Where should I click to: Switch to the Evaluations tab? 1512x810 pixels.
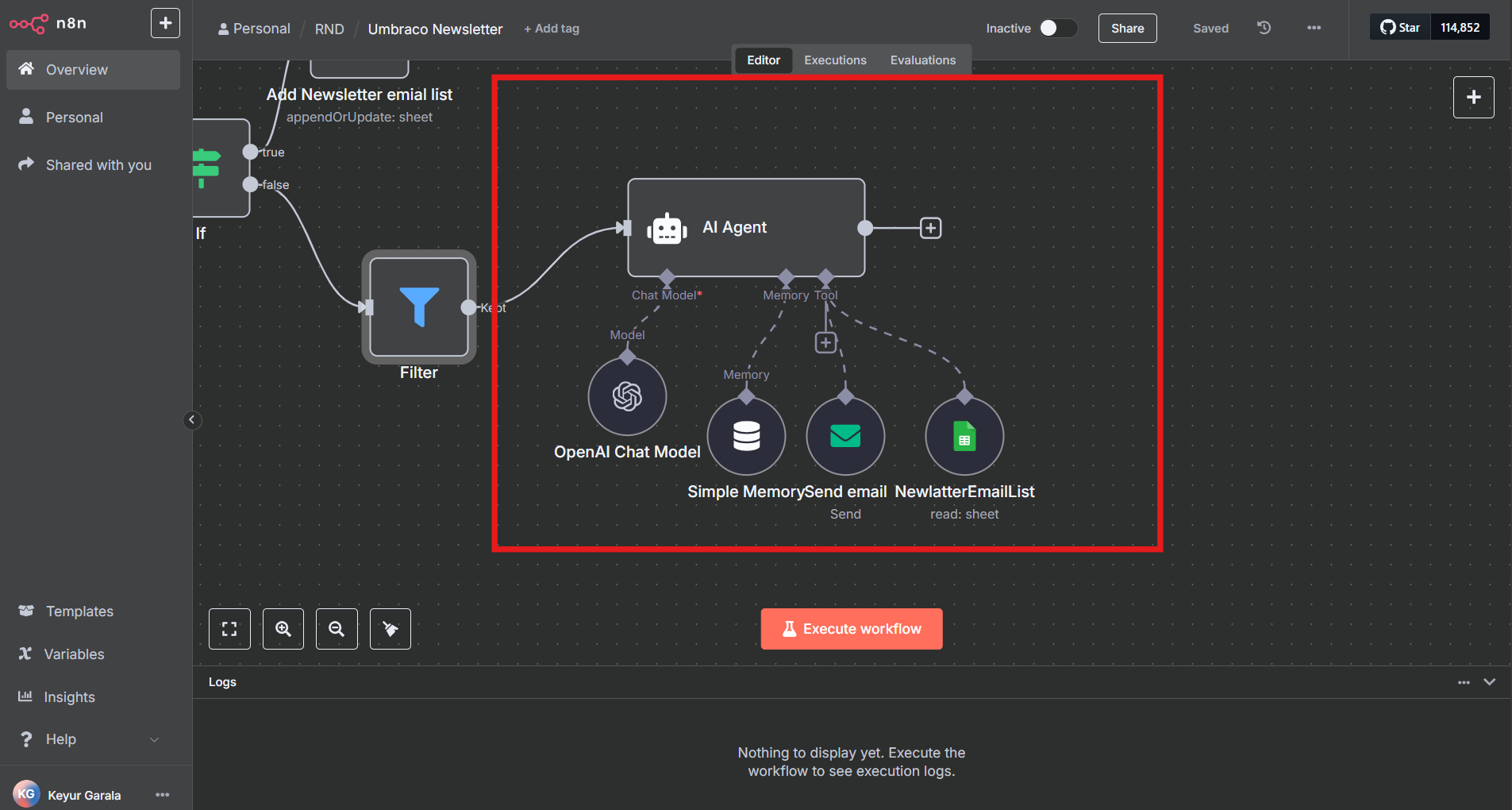(923, 60)
